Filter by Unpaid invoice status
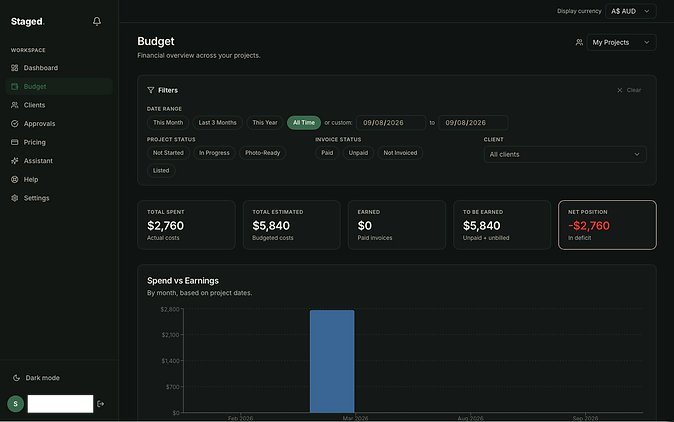 click(358, 153)
